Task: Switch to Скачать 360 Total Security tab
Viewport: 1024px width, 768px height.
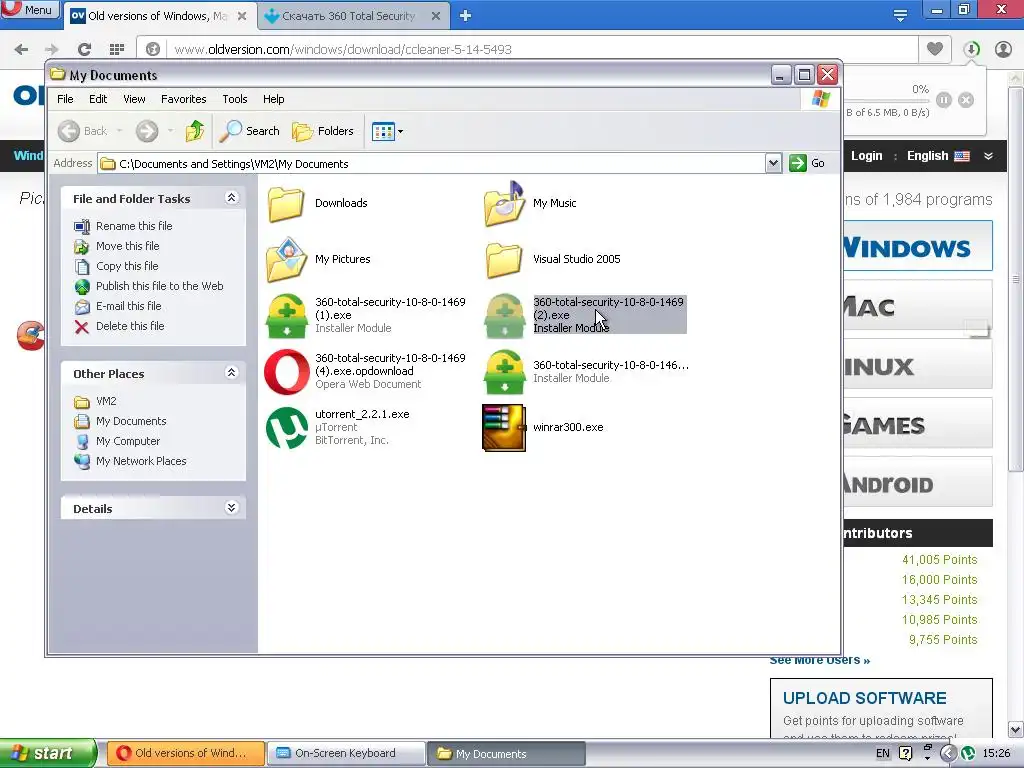Action: point(348,16)
